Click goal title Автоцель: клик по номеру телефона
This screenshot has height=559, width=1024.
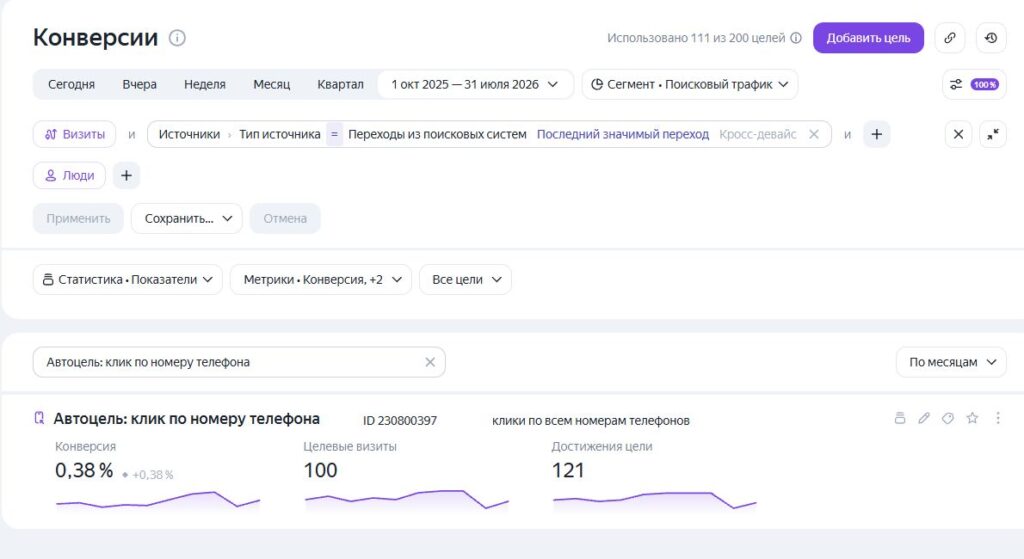186,419
